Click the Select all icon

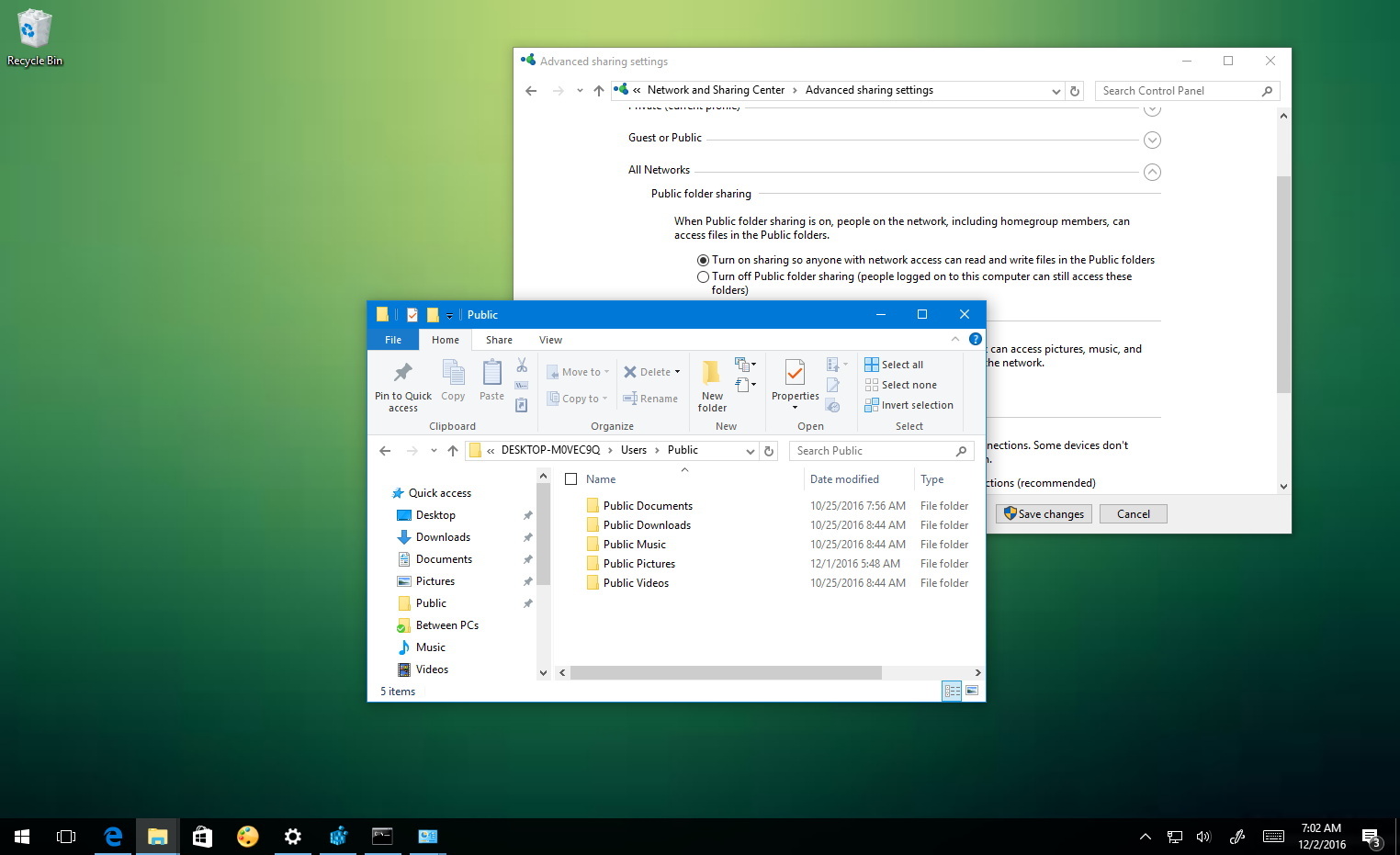click(x=871, y=364)
